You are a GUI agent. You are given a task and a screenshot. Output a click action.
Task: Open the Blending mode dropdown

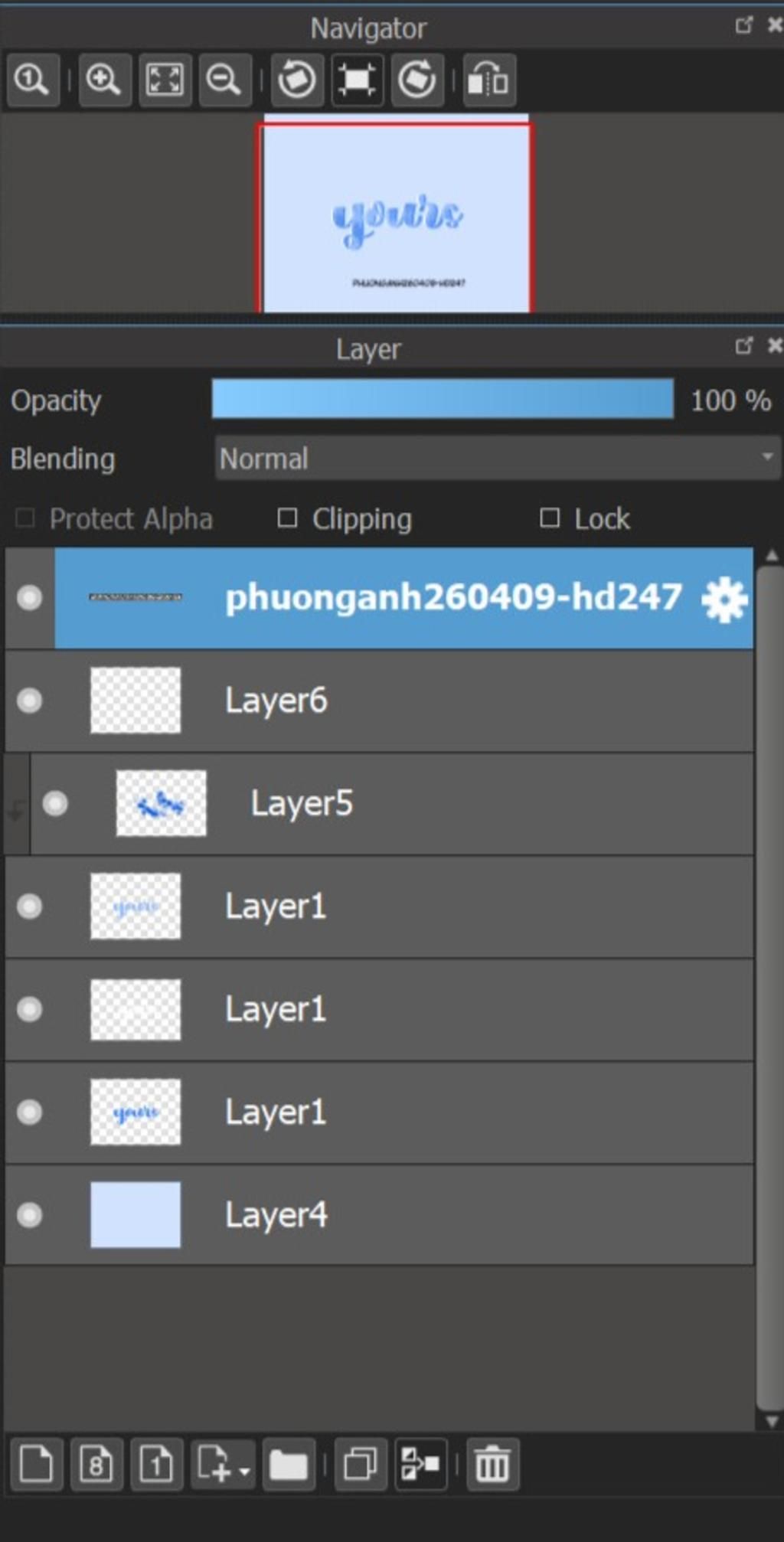coord(498,458)
